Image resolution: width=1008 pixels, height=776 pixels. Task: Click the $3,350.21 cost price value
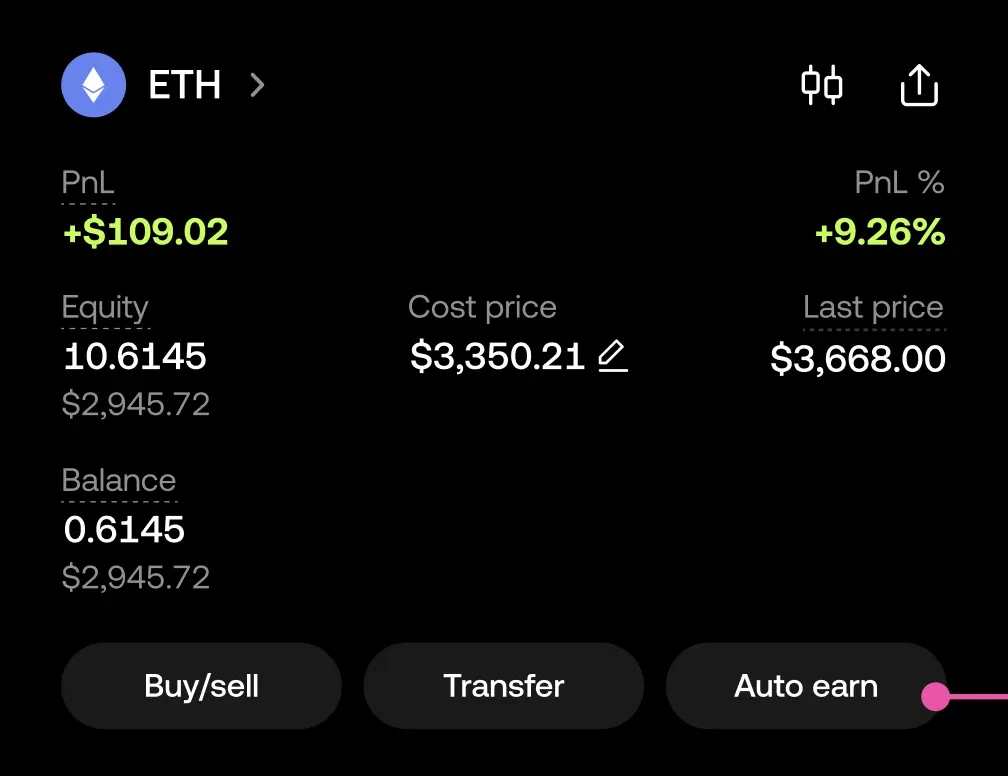[x=497, y=357]
